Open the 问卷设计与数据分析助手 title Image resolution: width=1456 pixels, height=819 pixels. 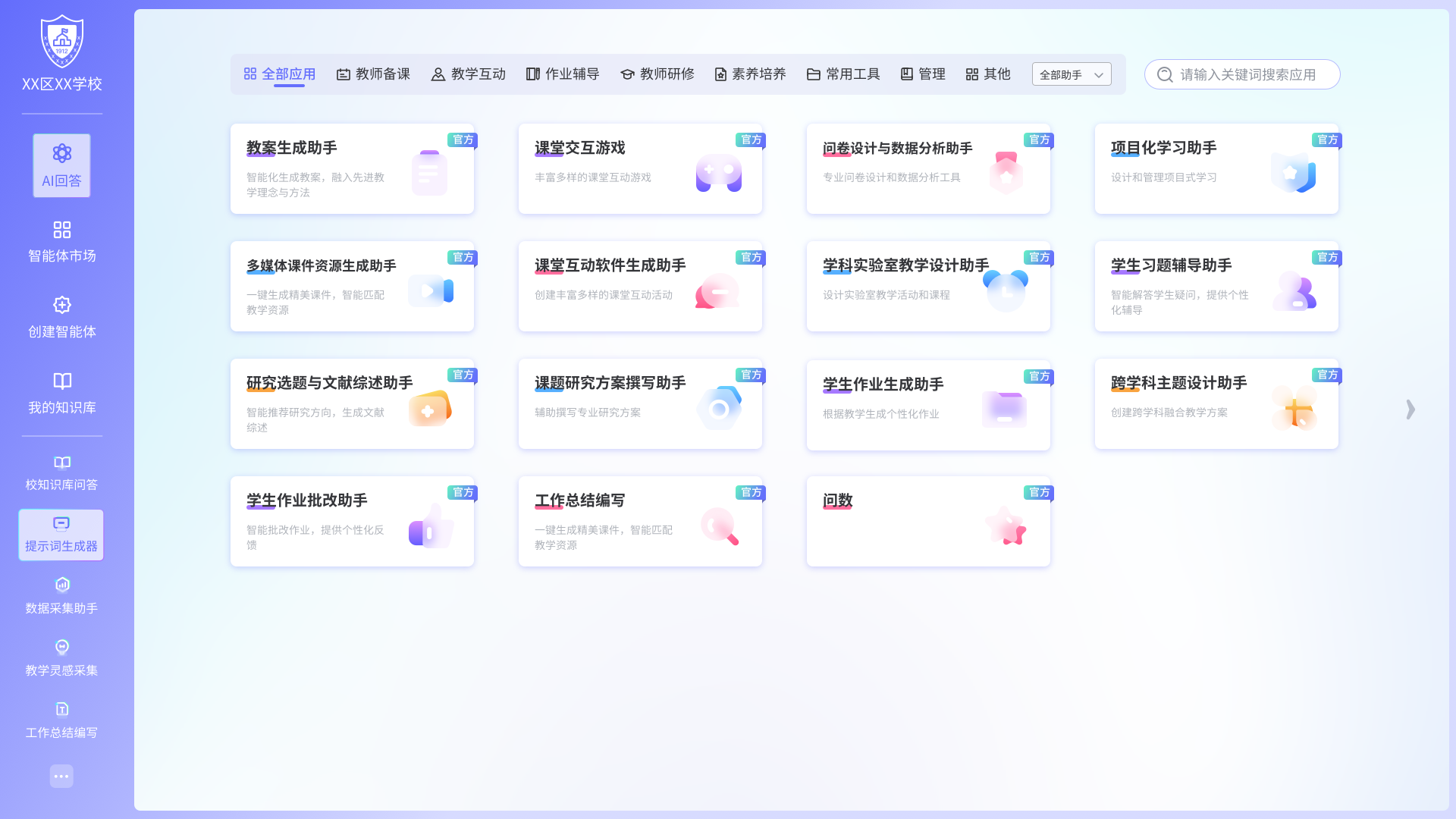898,148
